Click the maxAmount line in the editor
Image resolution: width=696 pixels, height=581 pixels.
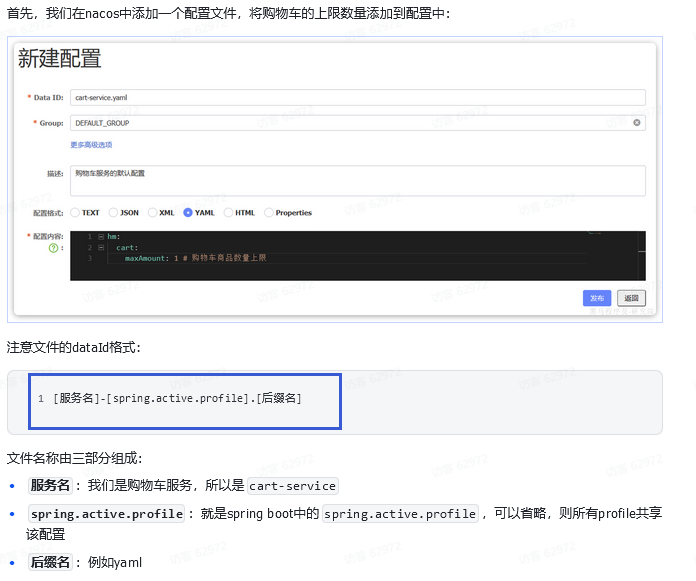(x=195, y=258)
